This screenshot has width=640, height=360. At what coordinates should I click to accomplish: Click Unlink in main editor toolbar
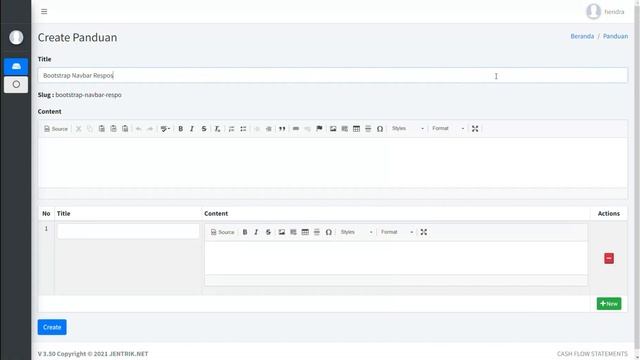coord(308,129)
